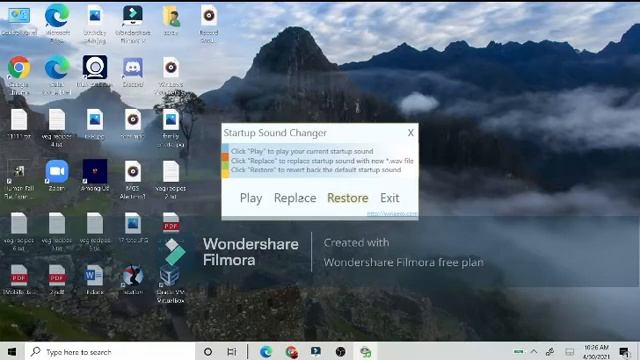
Task: Select the veg recipes 5 text file
Action: [95, 231]
